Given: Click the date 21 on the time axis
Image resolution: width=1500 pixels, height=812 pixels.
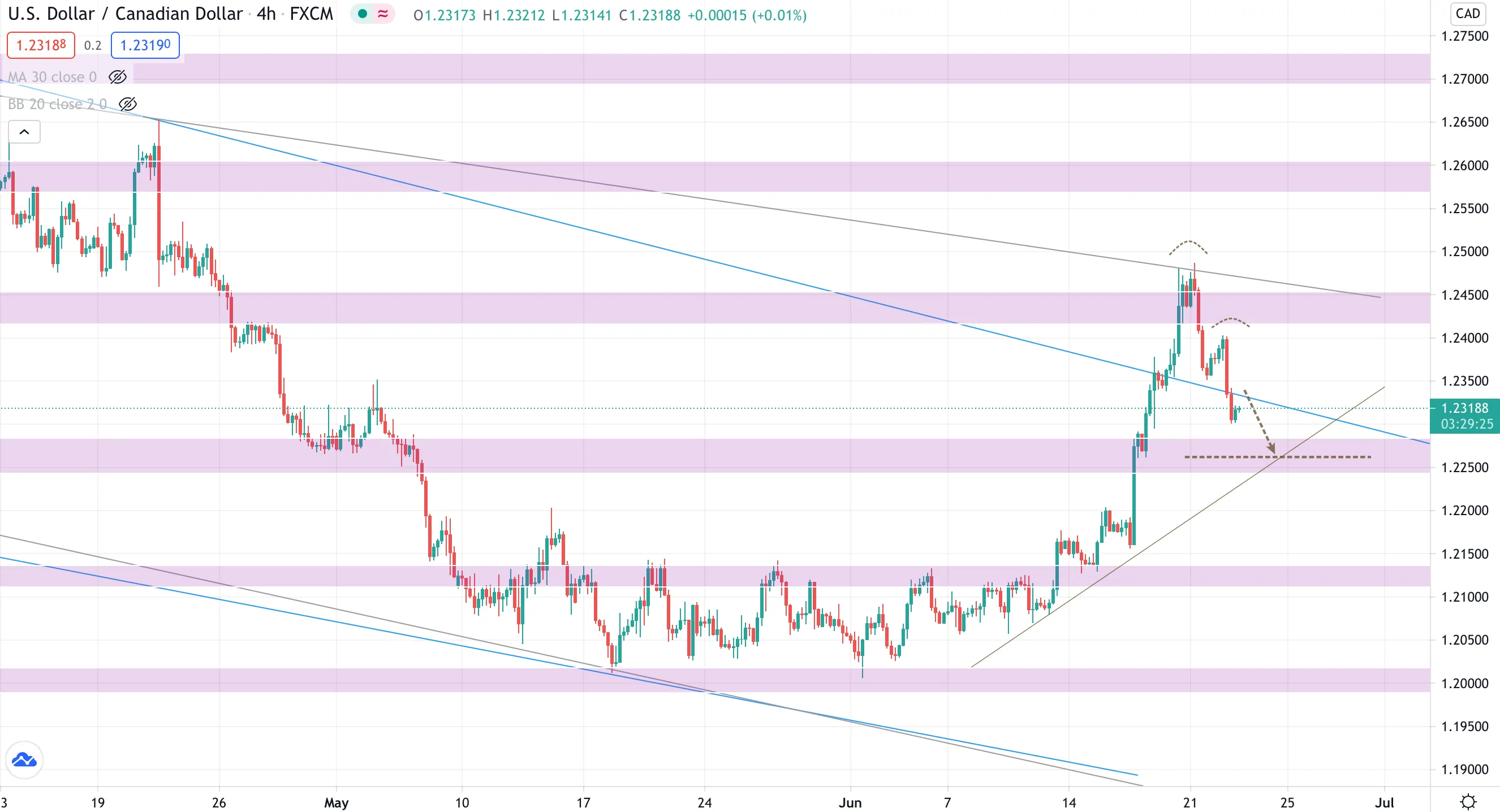Looking at the screenshot, I should [x=1190, y=803].
